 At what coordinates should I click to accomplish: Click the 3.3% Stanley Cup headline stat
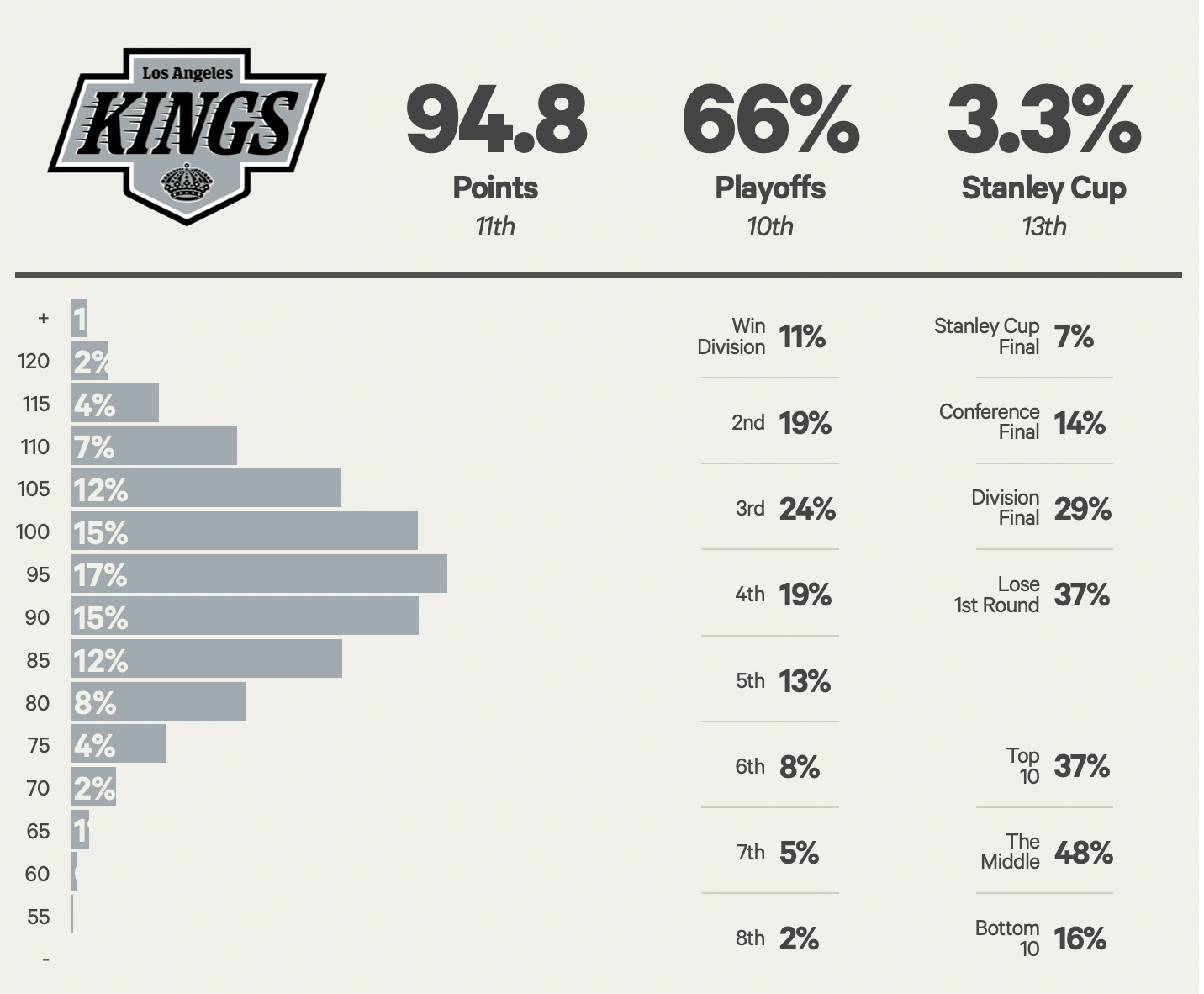[x=1043, y=121]
